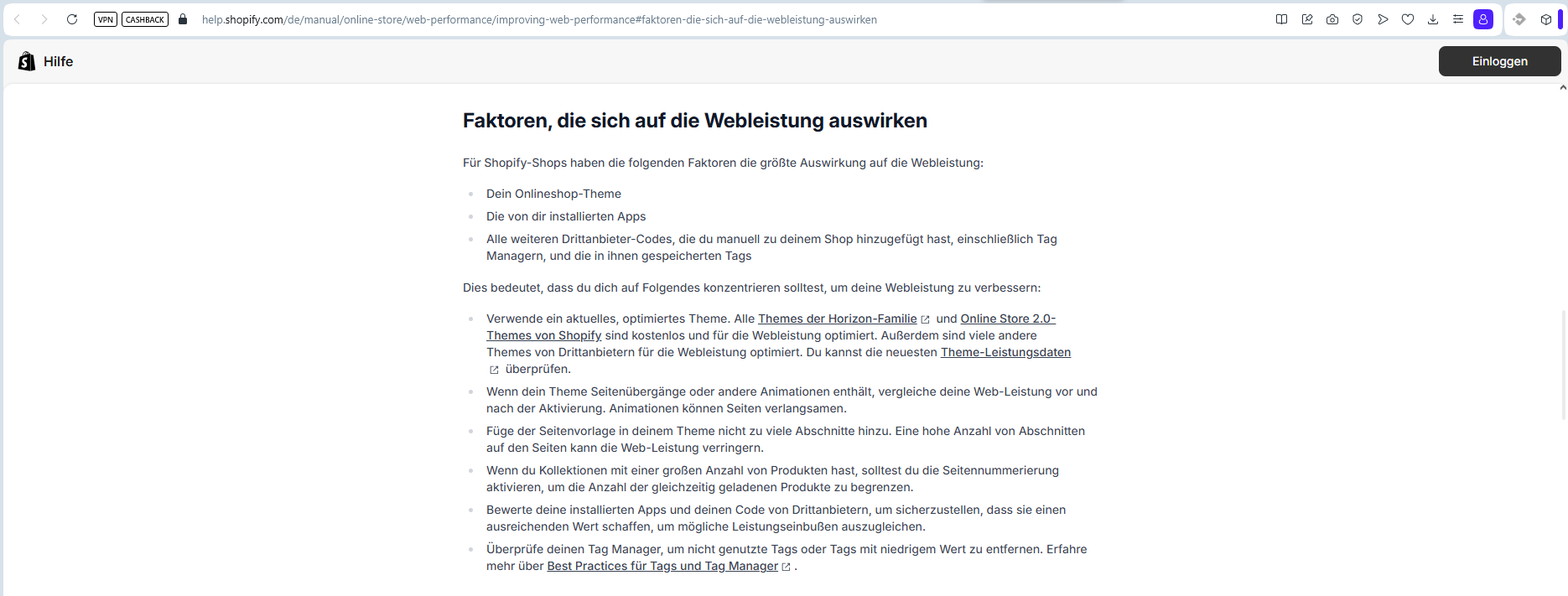1568x596 pixels.
Task: Toggle the VPN badge in address bar
Action: [x=106, y=19]
